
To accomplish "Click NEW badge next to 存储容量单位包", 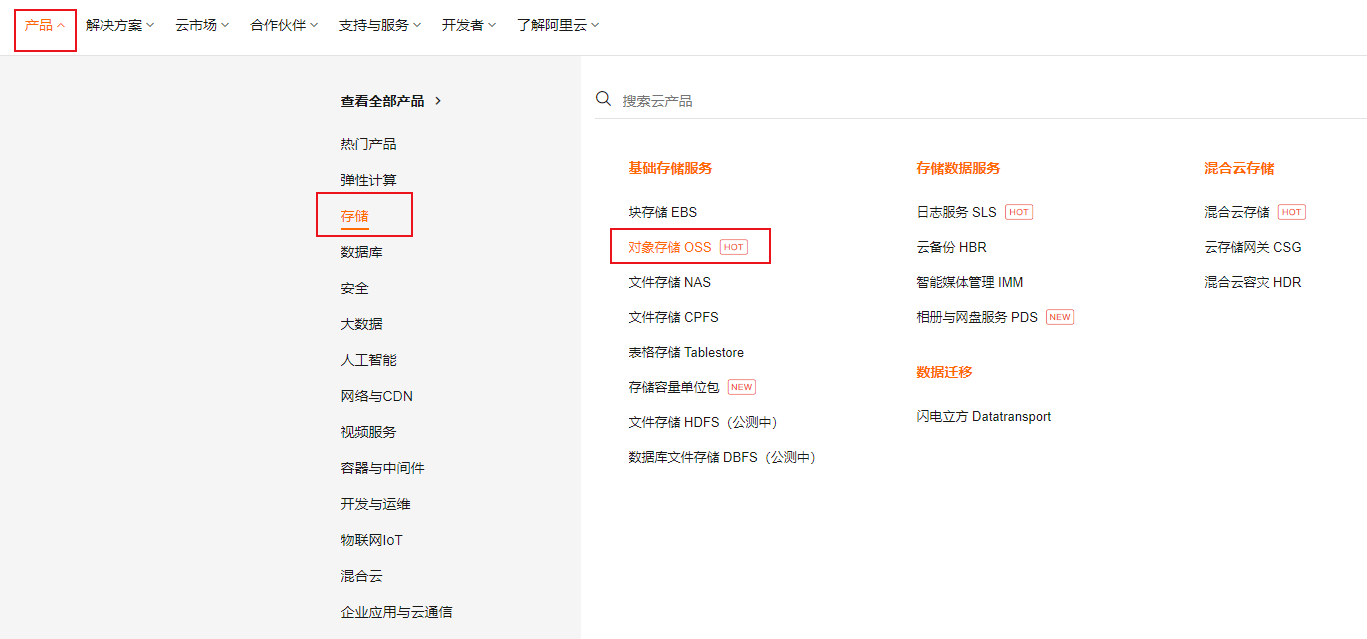I will 741,387.
